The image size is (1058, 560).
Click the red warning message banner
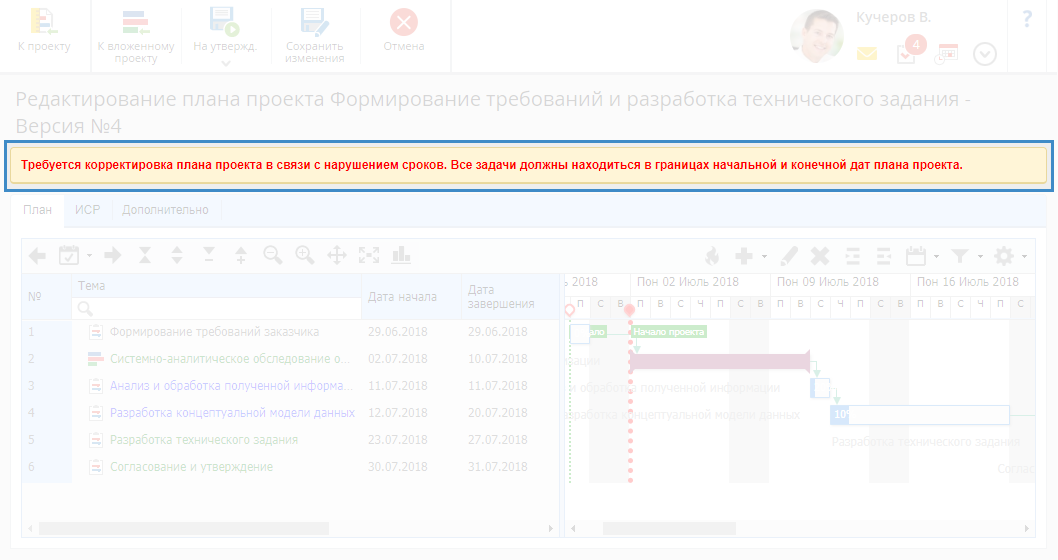tap(528, 165)
